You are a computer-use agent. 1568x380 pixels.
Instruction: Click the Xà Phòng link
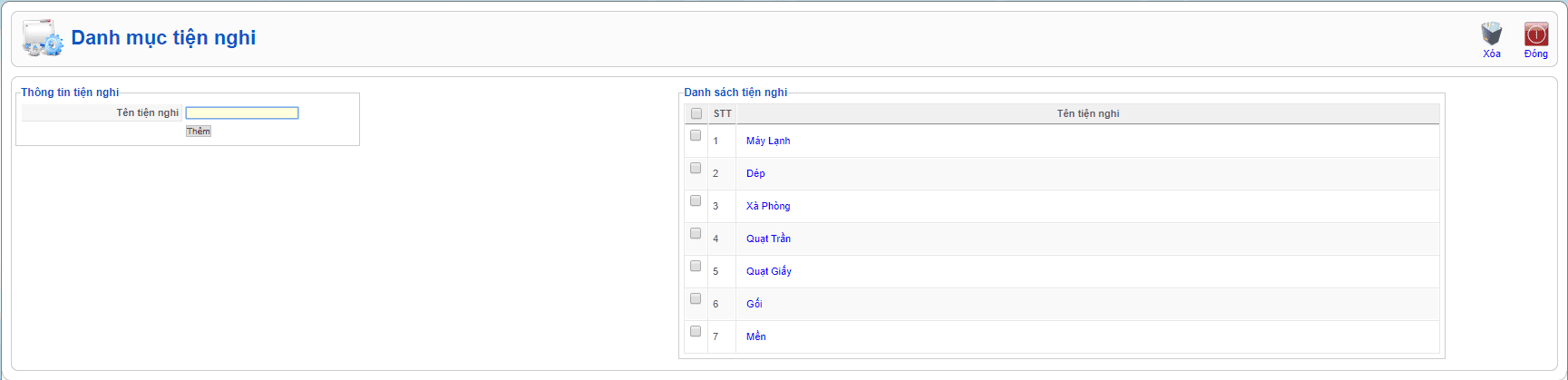[768, 207]
